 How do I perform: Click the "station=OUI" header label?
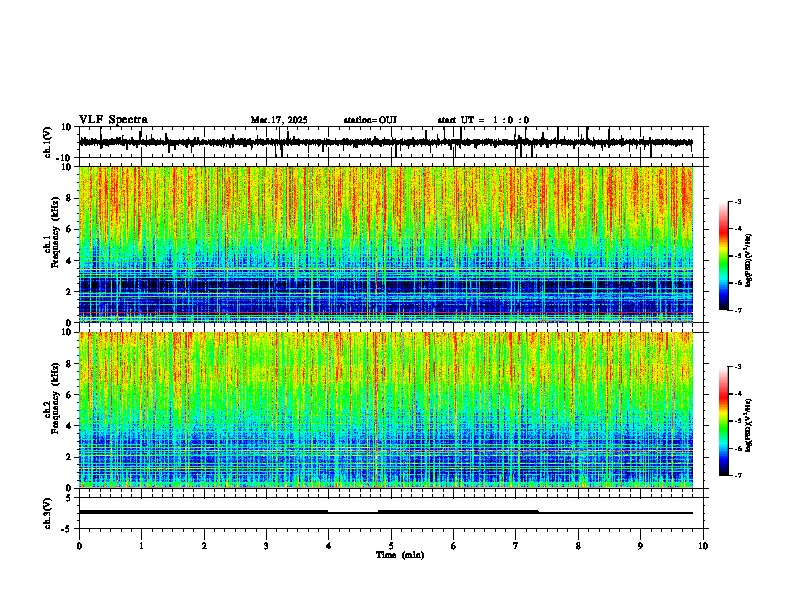(x=370, y=120)
